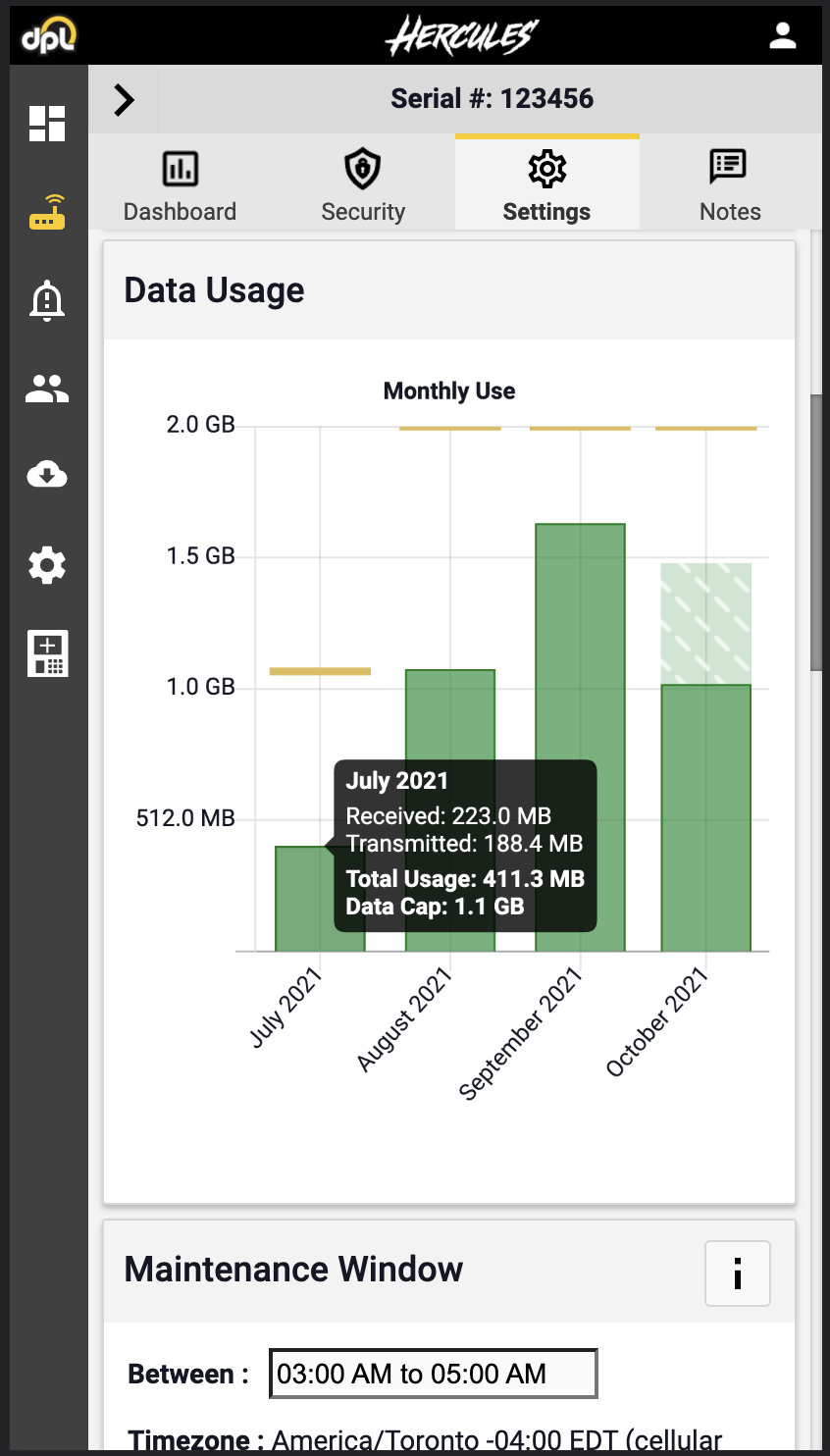Click the August 2021 data cap line
The width and height of the screenshot is (830, 1456).
pos(450,428)
